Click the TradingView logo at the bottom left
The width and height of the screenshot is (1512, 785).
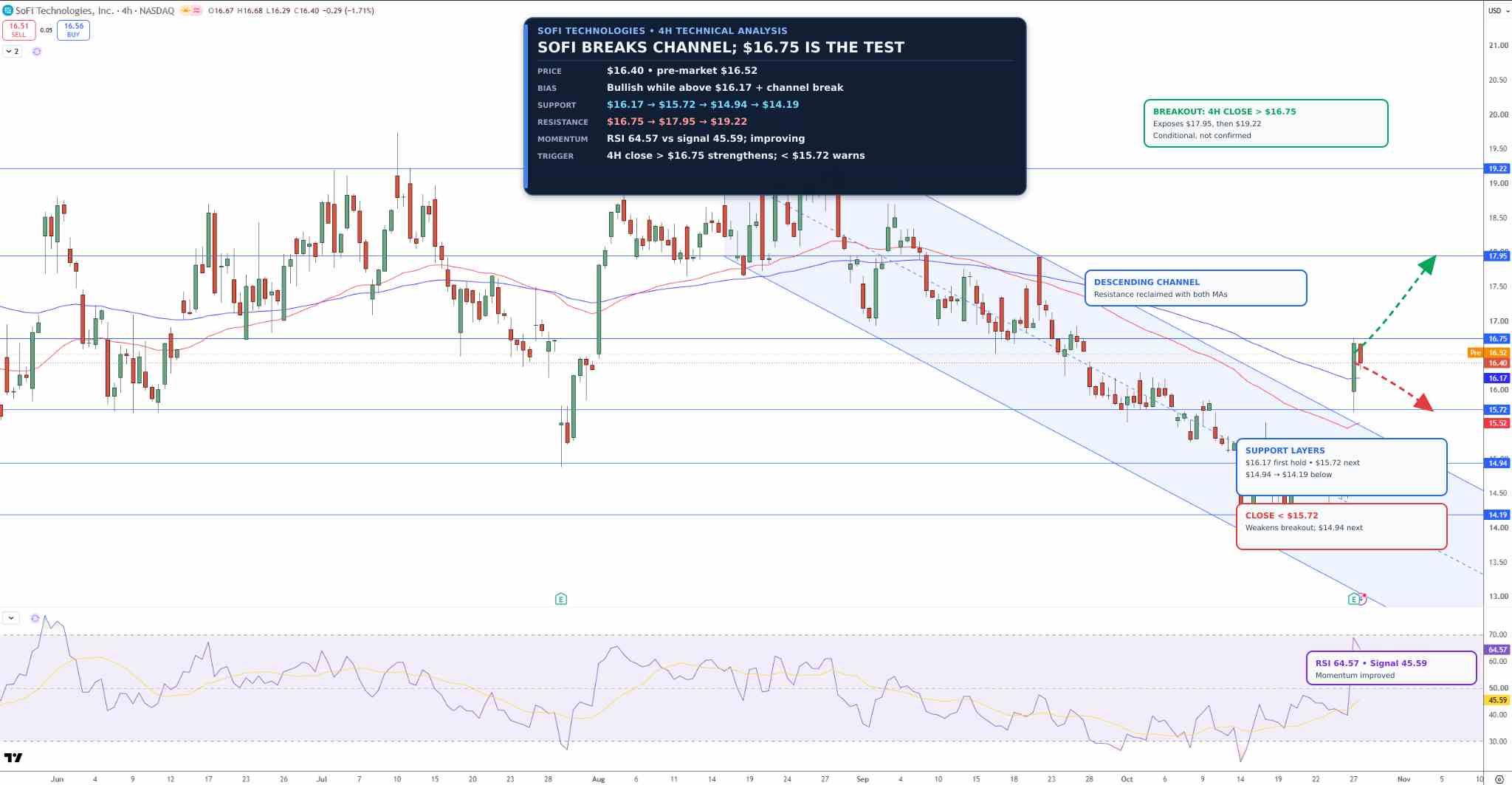pyautogui.click(x=13, y=758)
